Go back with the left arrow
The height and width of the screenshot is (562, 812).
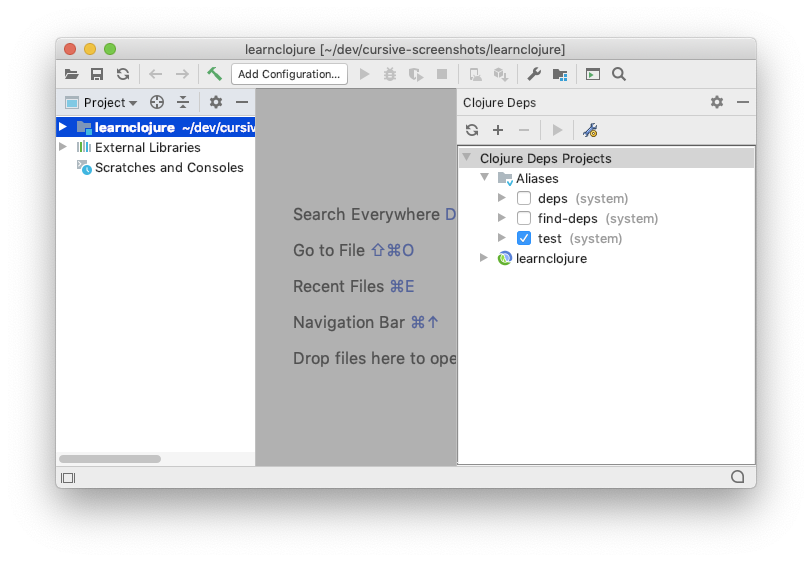[155, 74]
